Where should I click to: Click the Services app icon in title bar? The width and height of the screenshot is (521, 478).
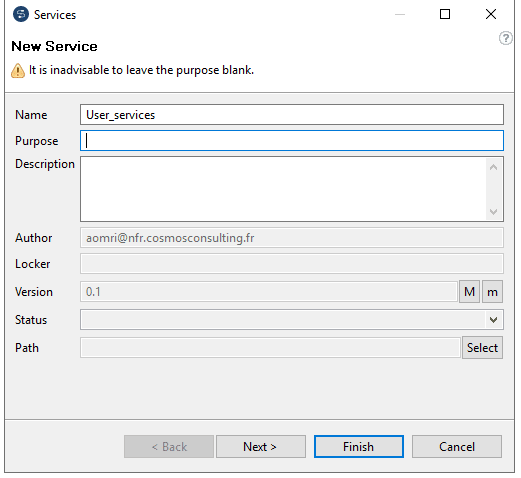[21, 14]
